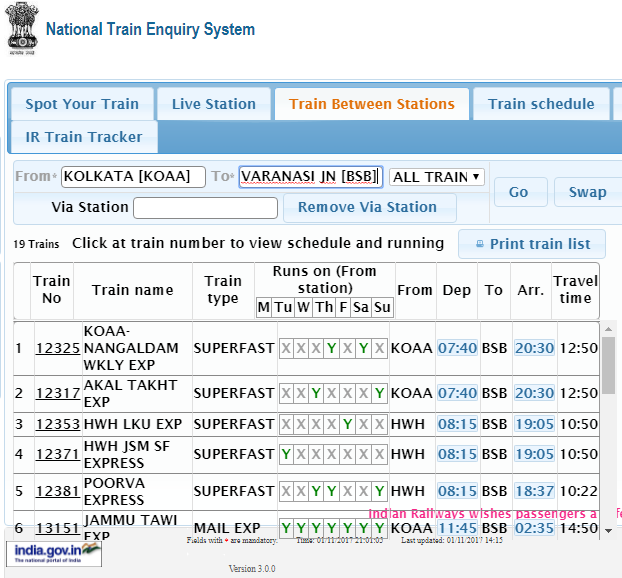The image size is (622, 578).
Task: Click the scroll-up arrow of train list
Action: coord(608,329)
